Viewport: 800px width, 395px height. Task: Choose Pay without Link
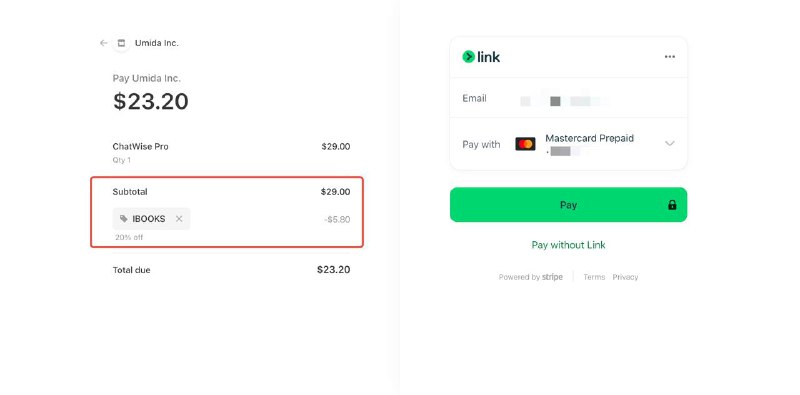(568, 245)
